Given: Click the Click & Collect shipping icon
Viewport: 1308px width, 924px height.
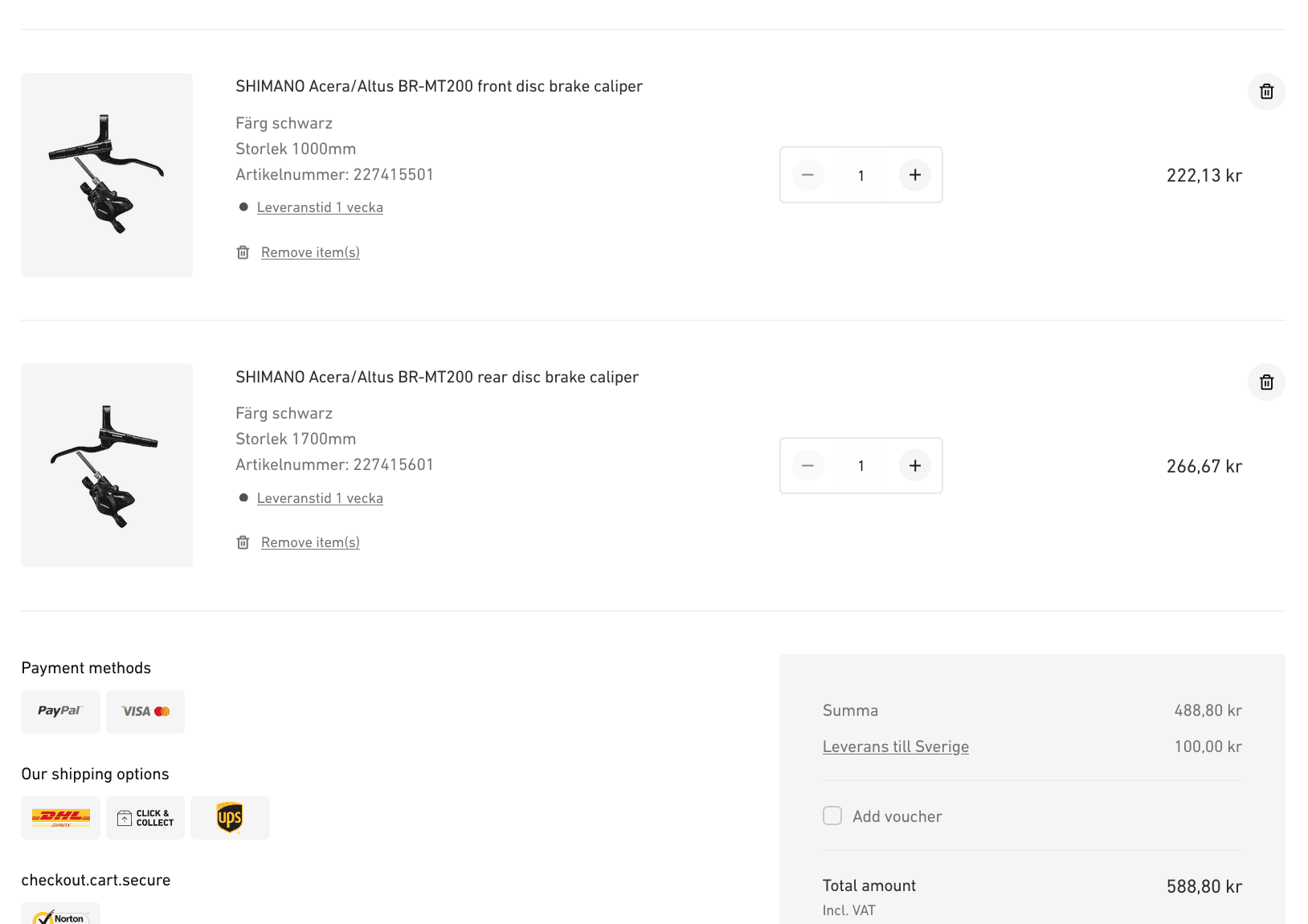Looking at the screenshot, I should pyautogui.click(x=145, y=818).
